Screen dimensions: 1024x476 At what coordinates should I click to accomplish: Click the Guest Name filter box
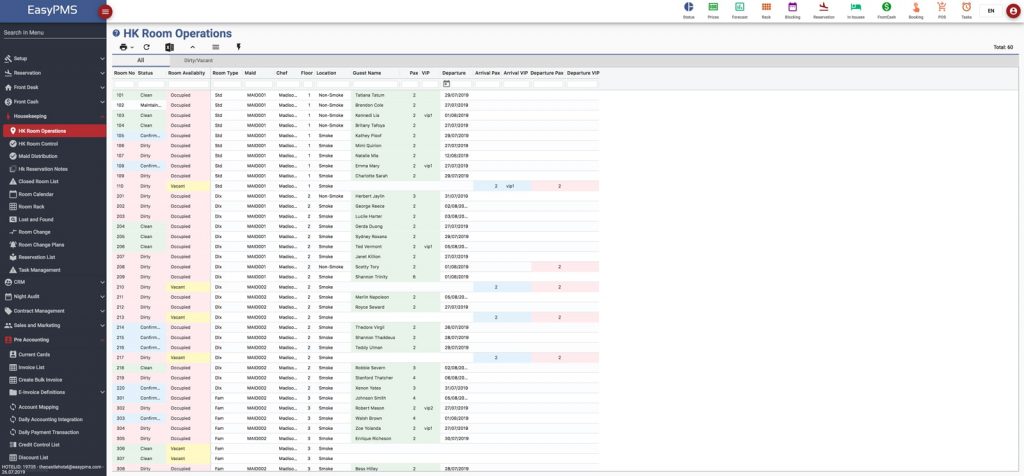point(375,84)
